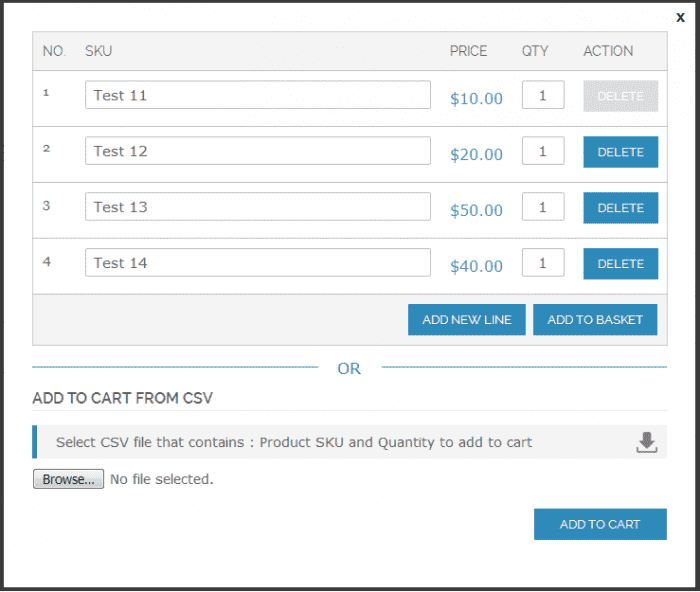This screenshot has height=592, width=700.
Task: Focus the SKU field containing Test 14
Action: pyautogui.click(x=257, y=263)
